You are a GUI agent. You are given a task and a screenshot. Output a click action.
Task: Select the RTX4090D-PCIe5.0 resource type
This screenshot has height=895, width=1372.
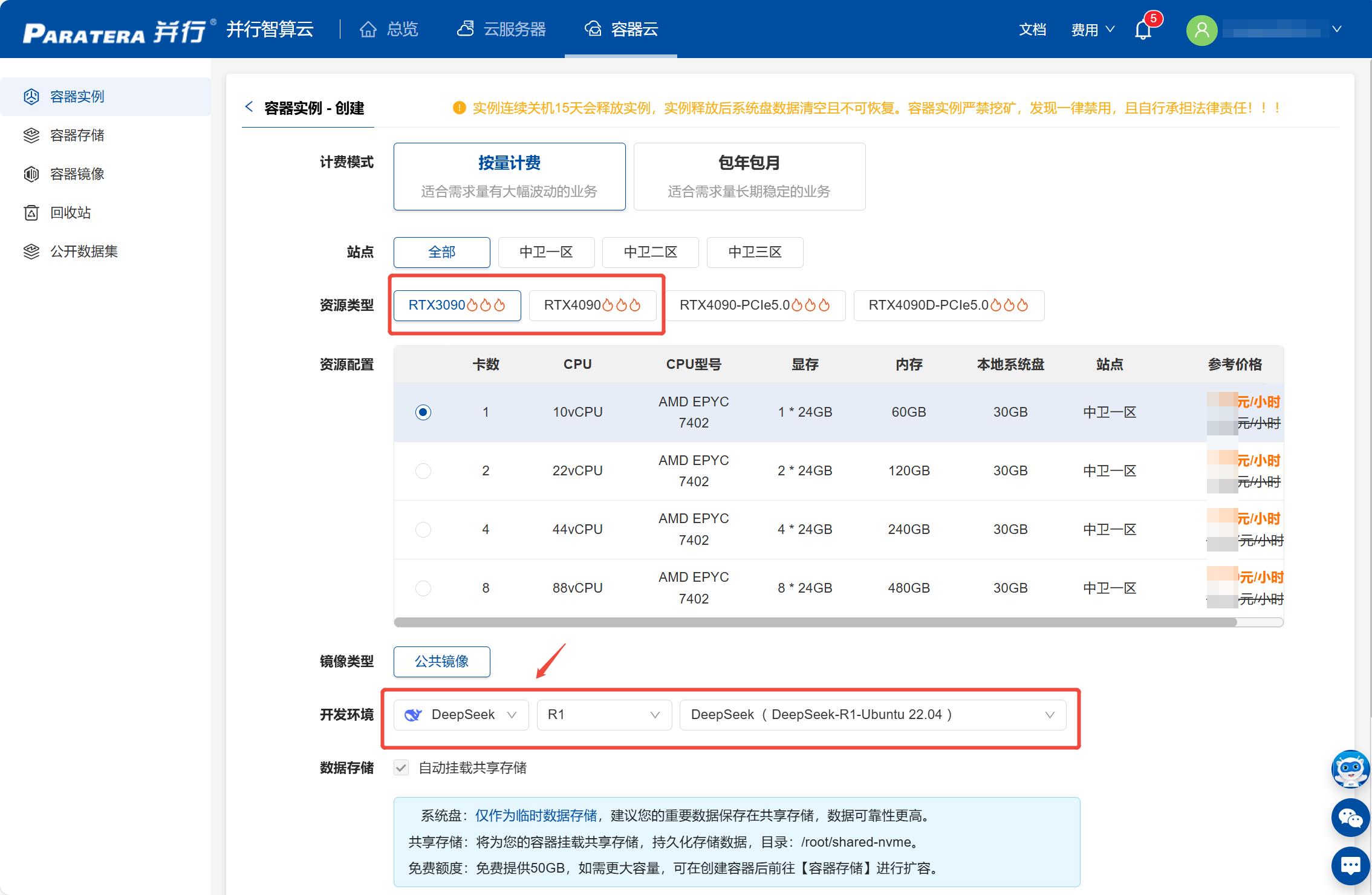pyautogui.click(x=949, y=305)
